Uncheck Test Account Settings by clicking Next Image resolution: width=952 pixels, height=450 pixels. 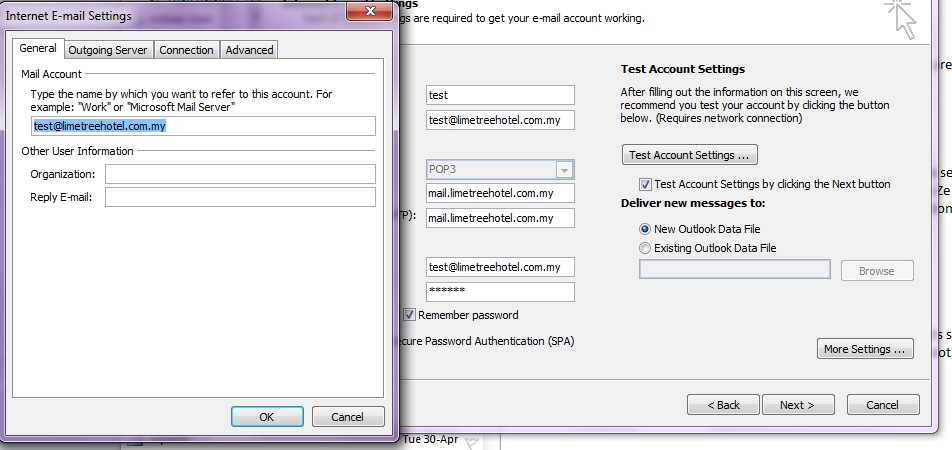pyautogui.click(x=645, y=184)
